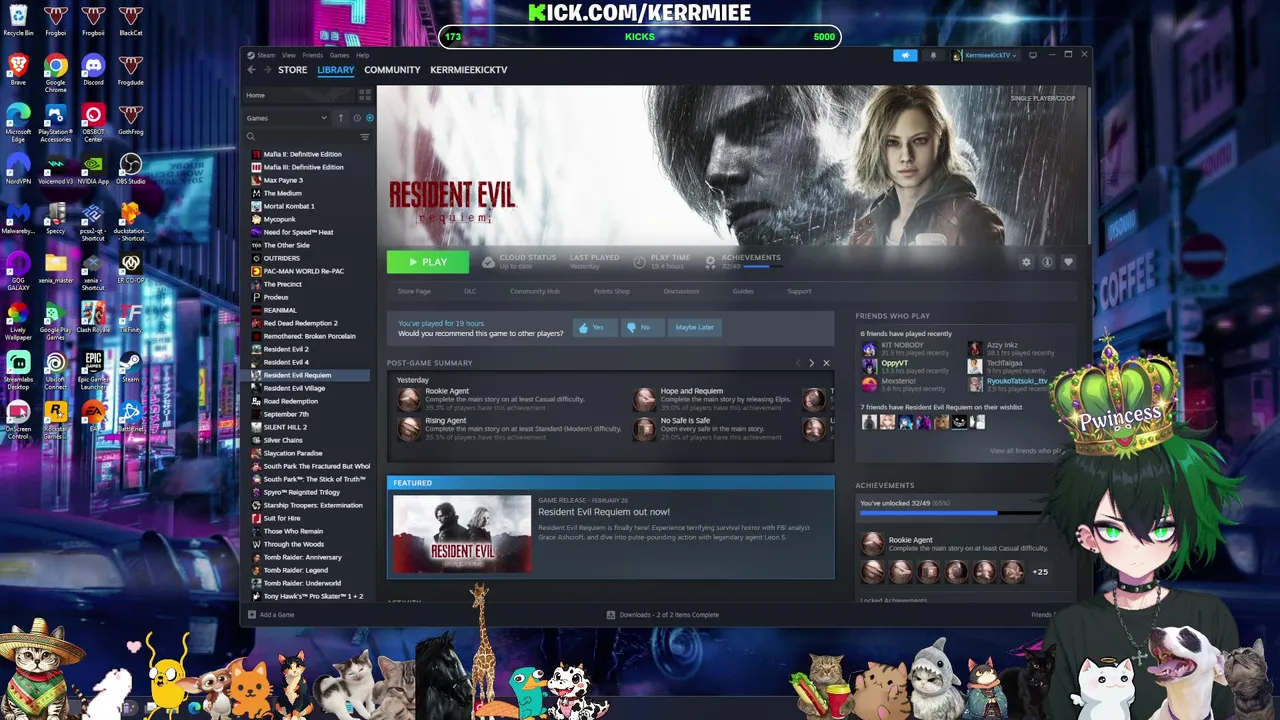
Task: Open the KermieeKickTV account dropdown
Action: [986, 55]
